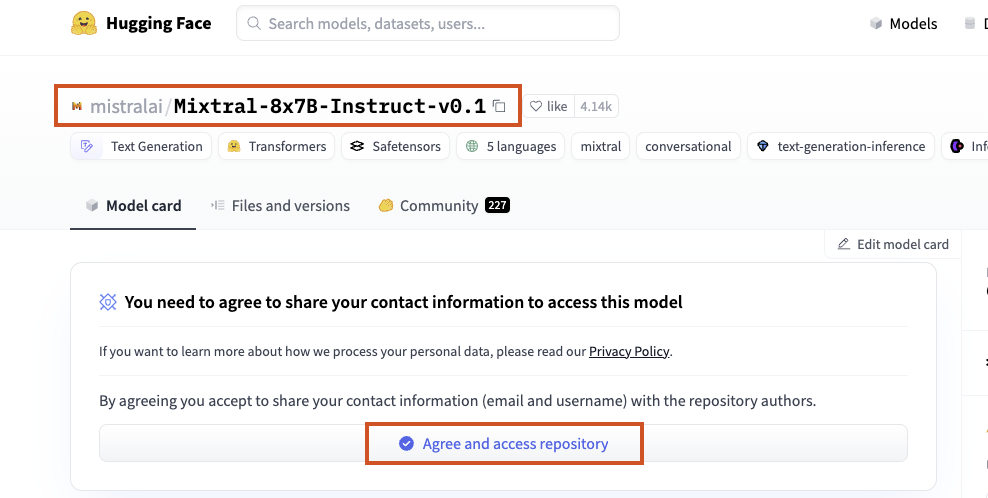Click Agree and access repository button

(x=503, y=444)
